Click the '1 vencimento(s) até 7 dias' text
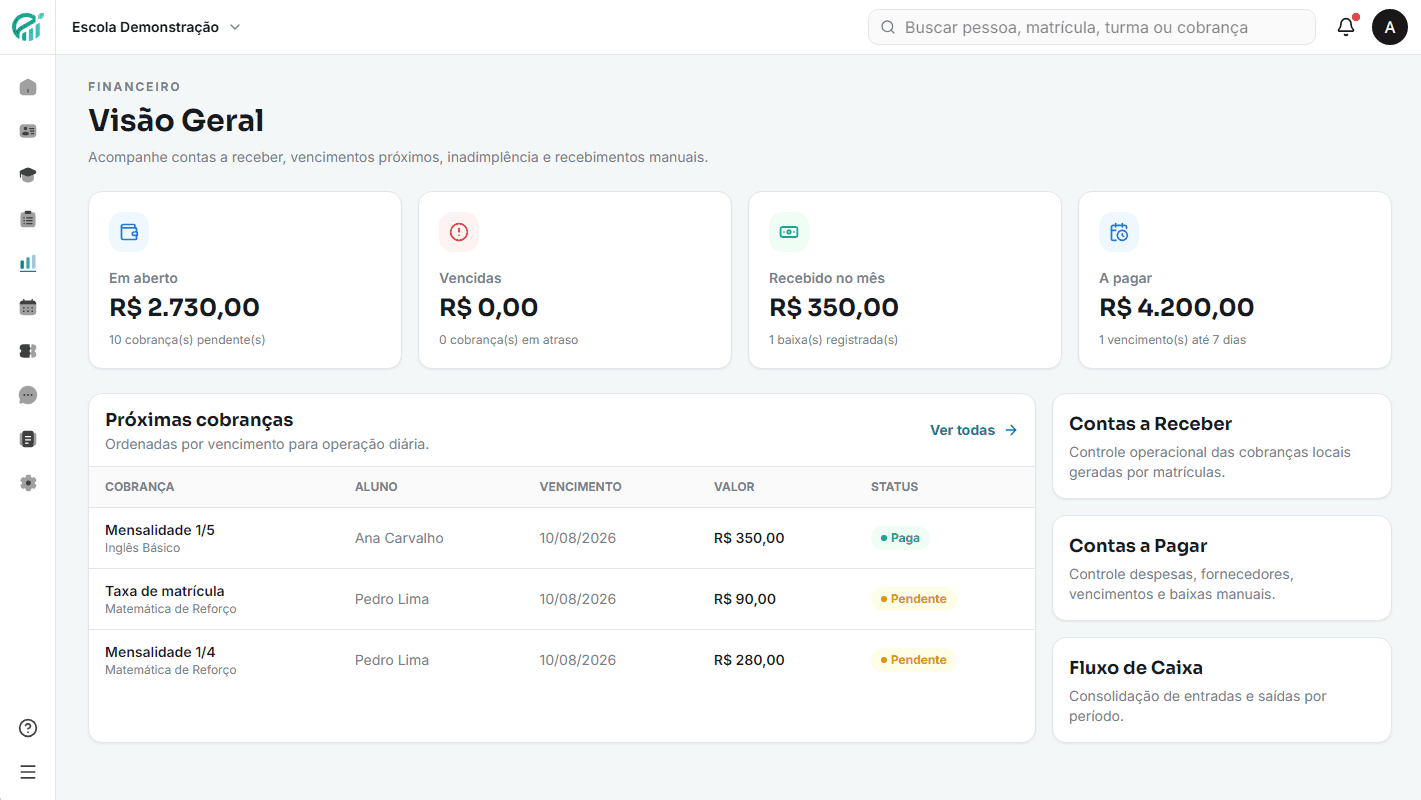Viewport: 1421px width, 800px height. click(1173, 340)
